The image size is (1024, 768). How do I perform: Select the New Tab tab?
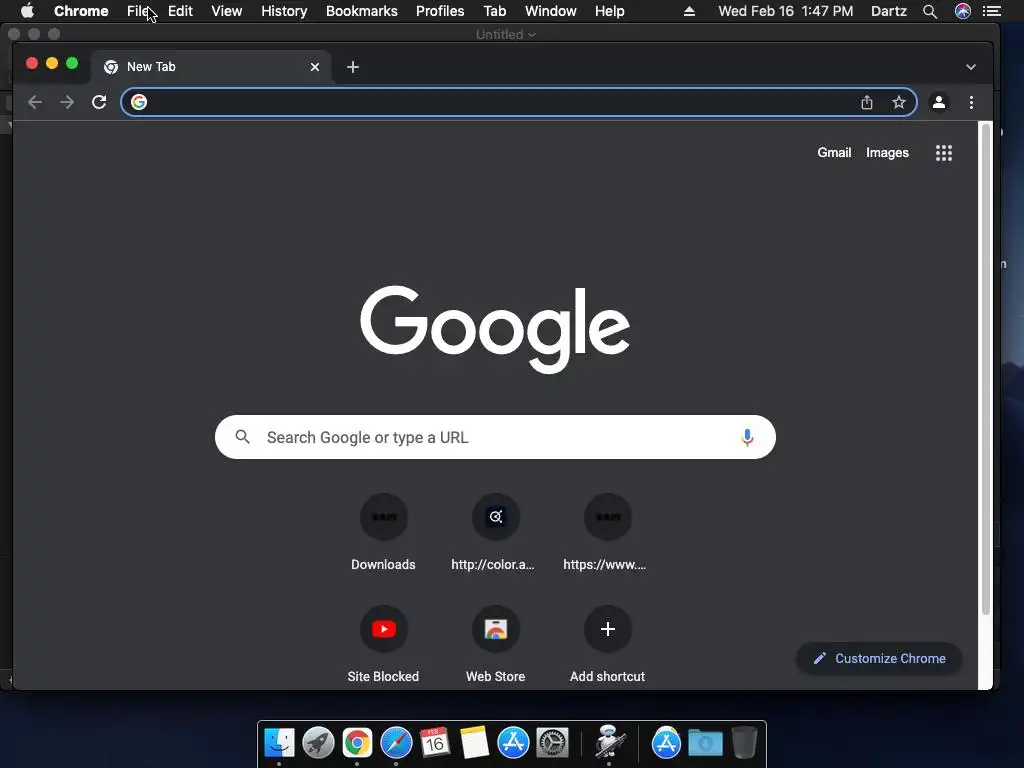(210, 67)
